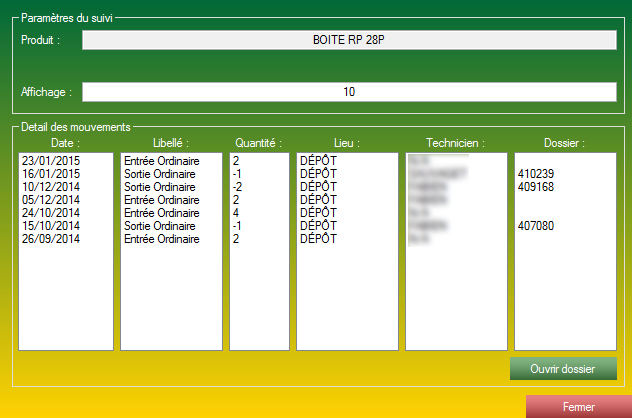
Task: Click the last DÉPÔT entry in Lieu list
Action: (x=319, y=238)
